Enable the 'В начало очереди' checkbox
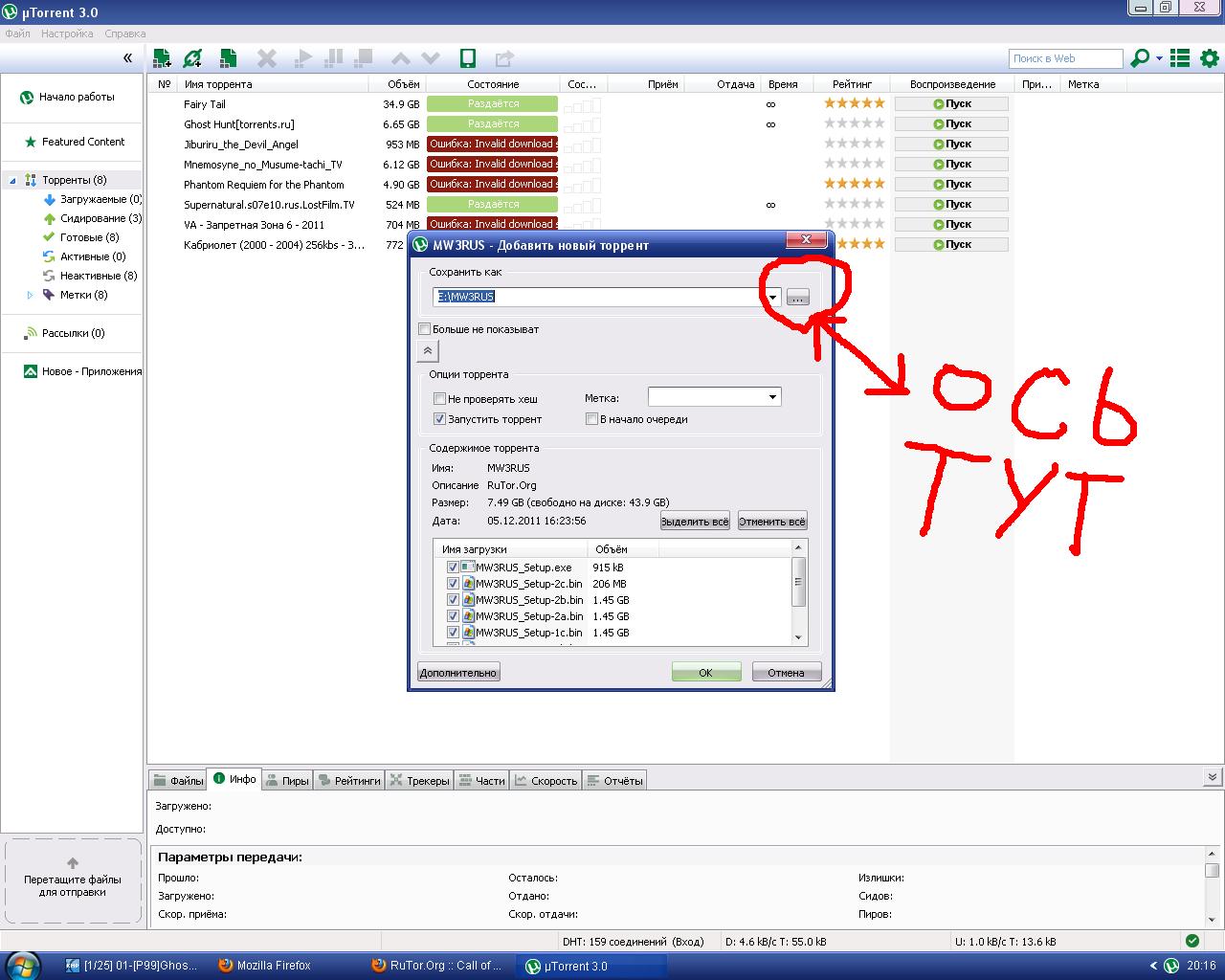 coord(592,419)
